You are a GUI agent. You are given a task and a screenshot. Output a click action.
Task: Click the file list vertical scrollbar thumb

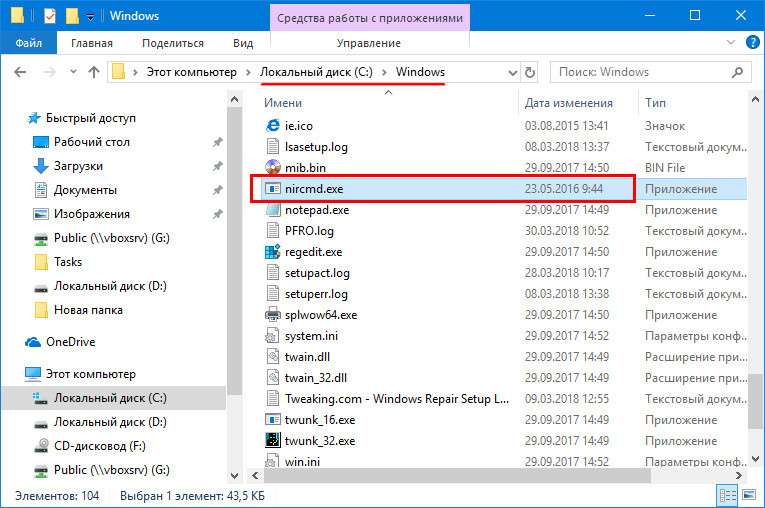pos(755,402)
